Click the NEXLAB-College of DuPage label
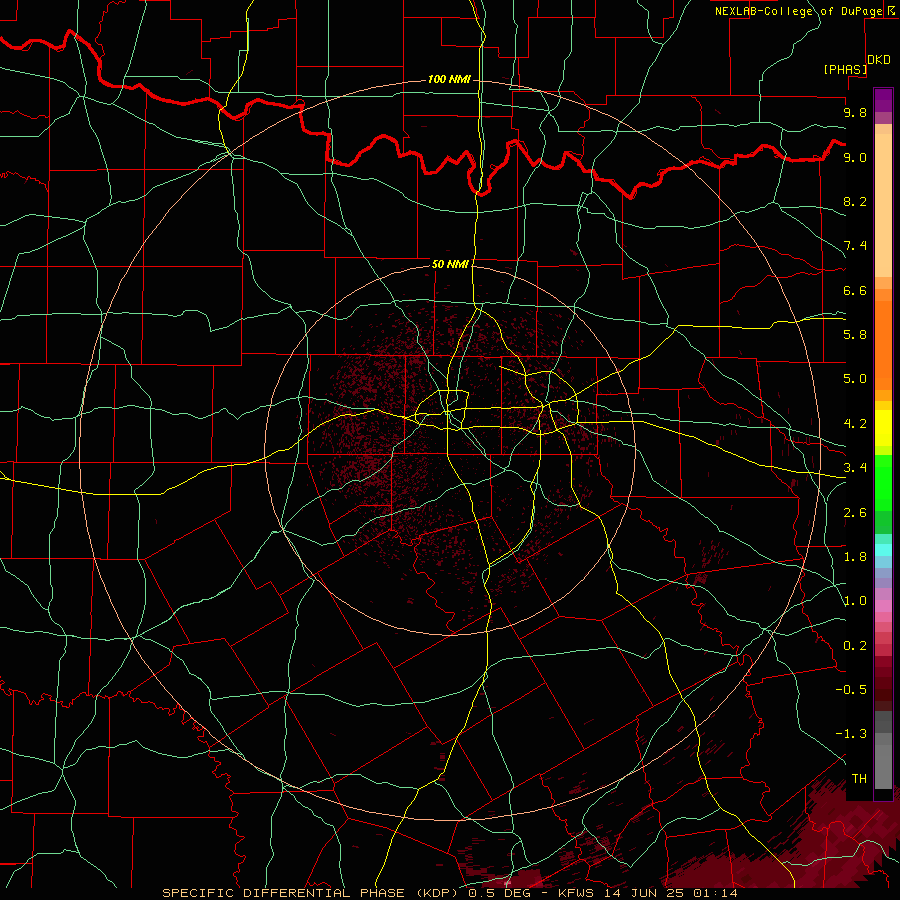This screenshot has height=900, width=900. 798,11
